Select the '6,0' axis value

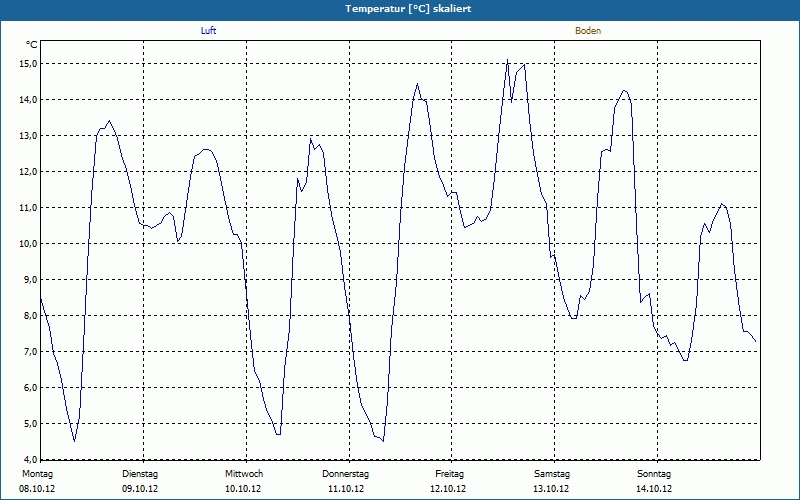[x=30, y=387]
